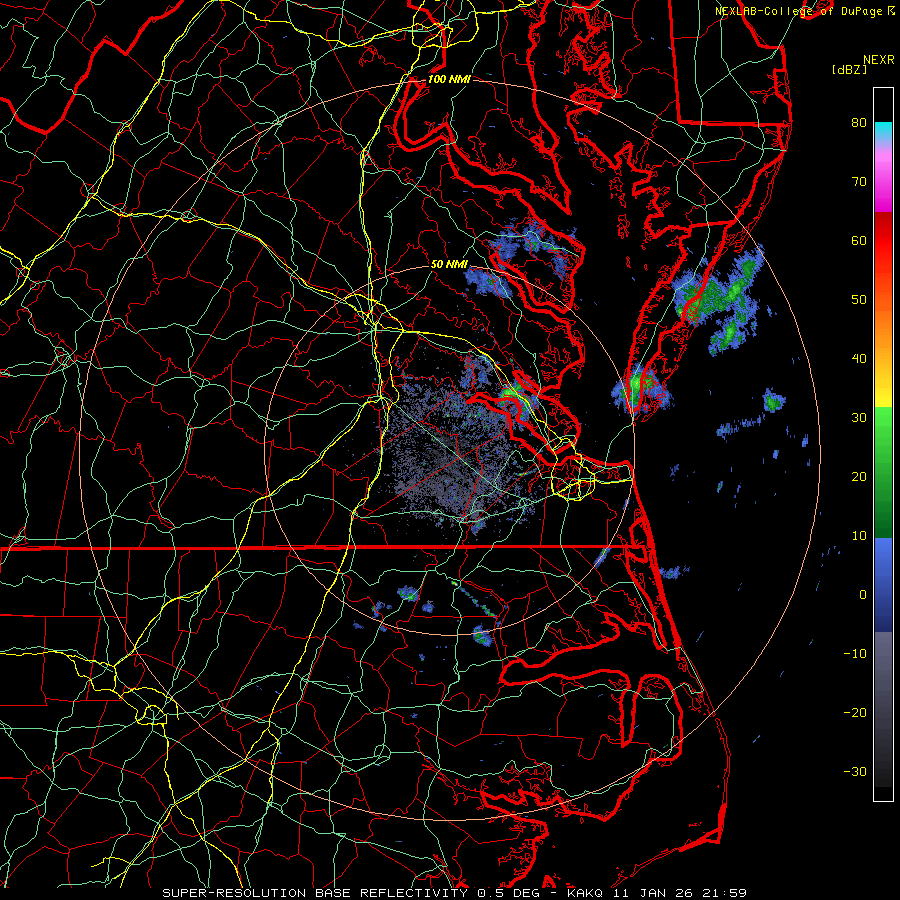This screenshot has height=900, width=900.
Task: Click the 80 dBZ value on the legend
Action: [859, 122]
